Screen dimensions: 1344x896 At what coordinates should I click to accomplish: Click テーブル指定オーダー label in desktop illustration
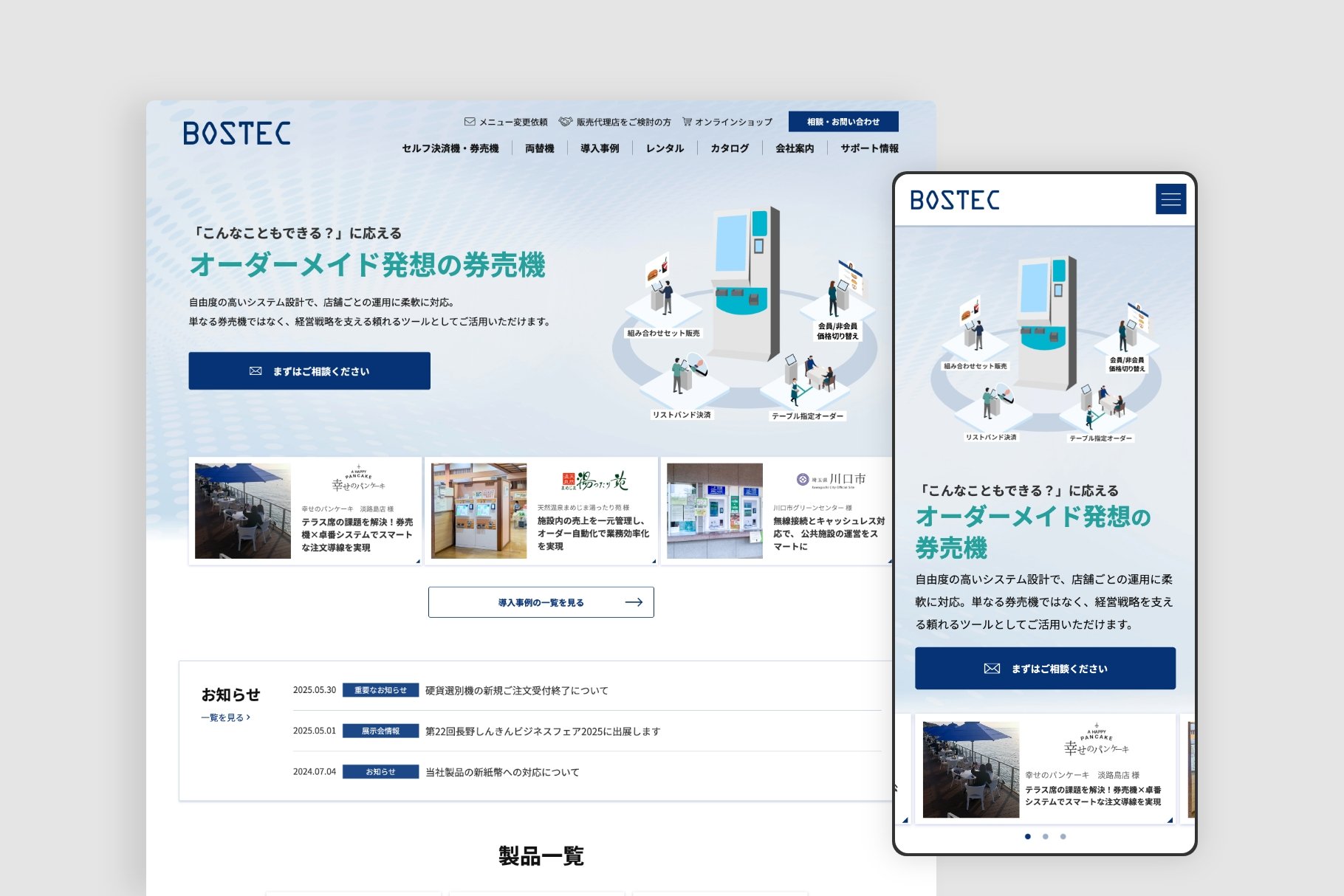pos(807,416)
